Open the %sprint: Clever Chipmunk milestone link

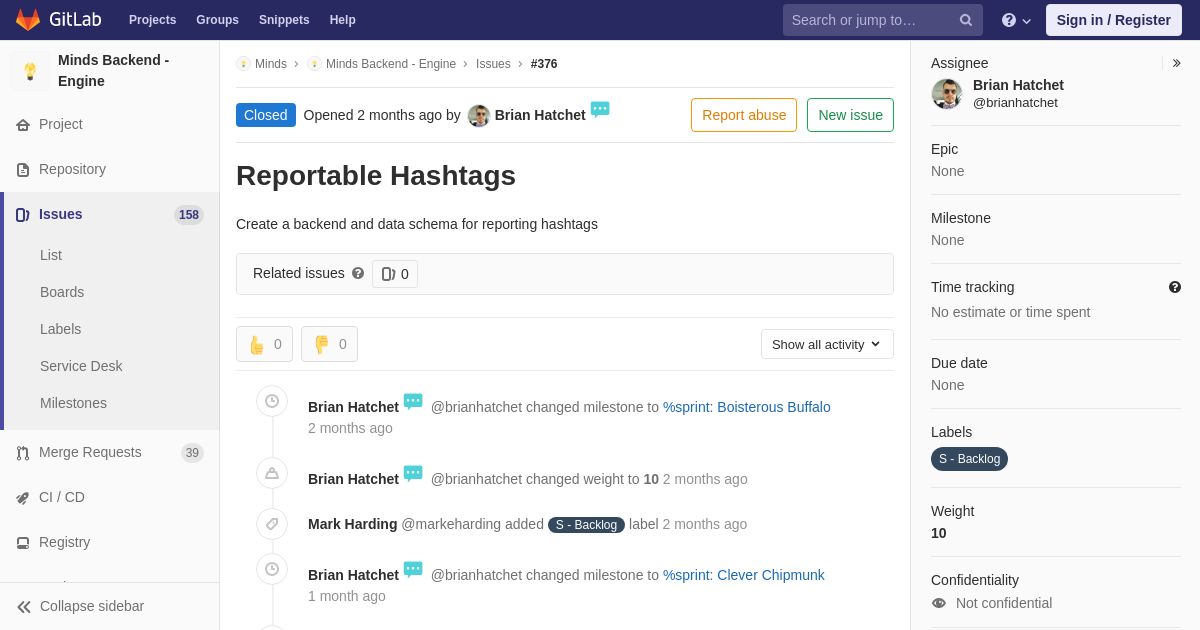744,575
